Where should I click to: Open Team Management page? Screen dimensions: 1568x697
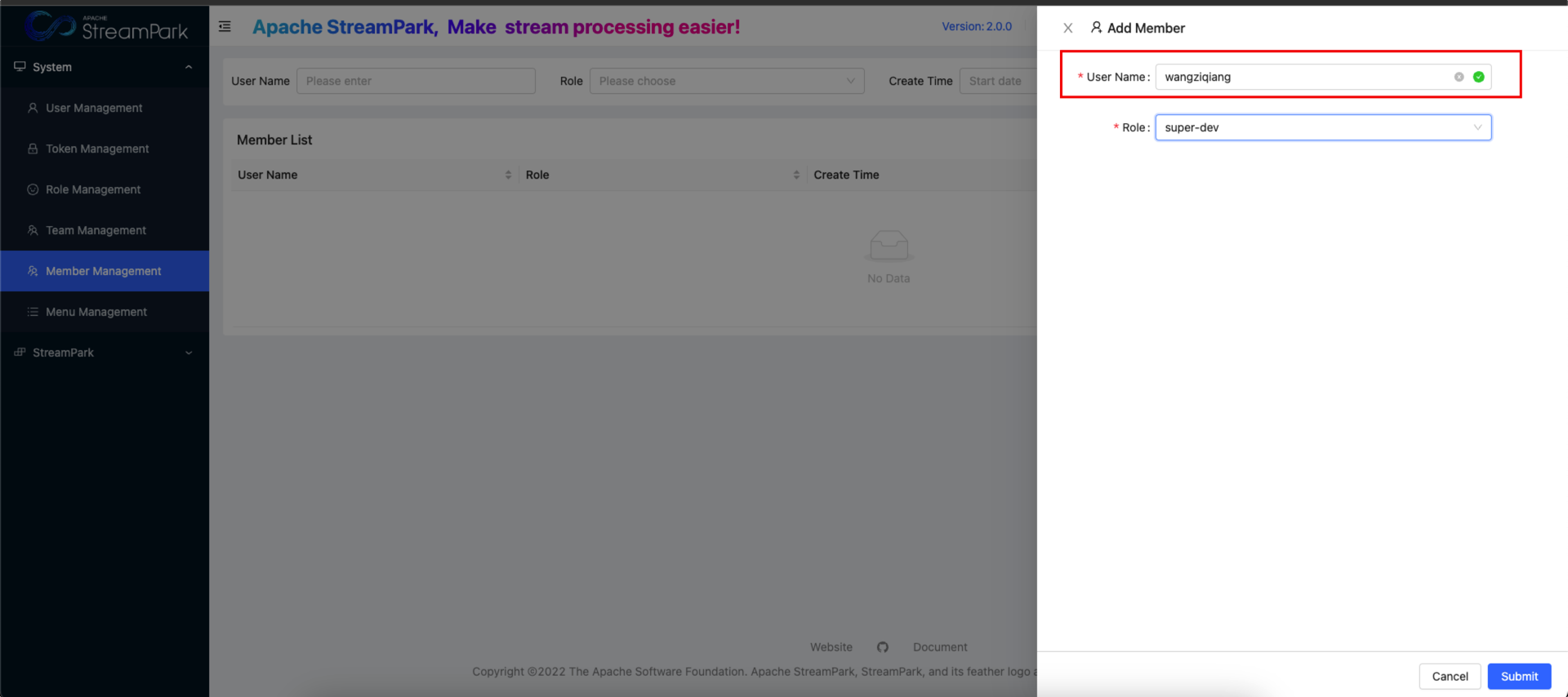point(105,230)
